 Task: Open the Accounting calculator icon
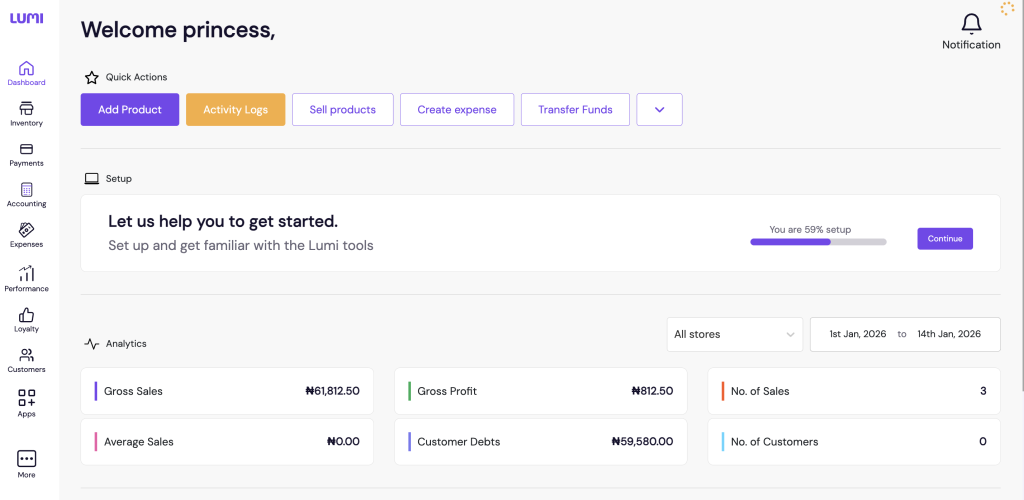pyautogui.click(x=26, y=190)
